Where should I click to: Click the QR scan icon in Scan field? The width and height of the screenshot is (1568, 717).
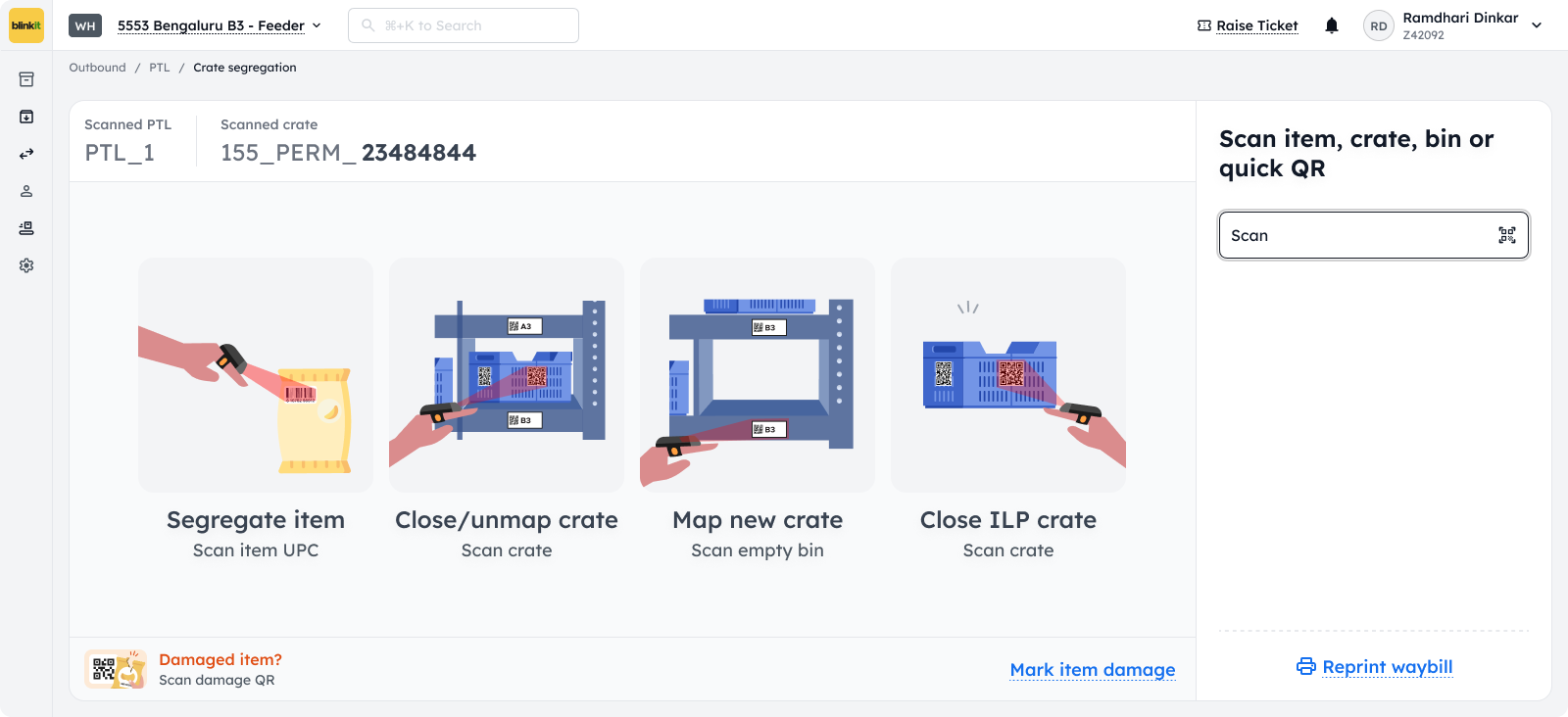1507,235
